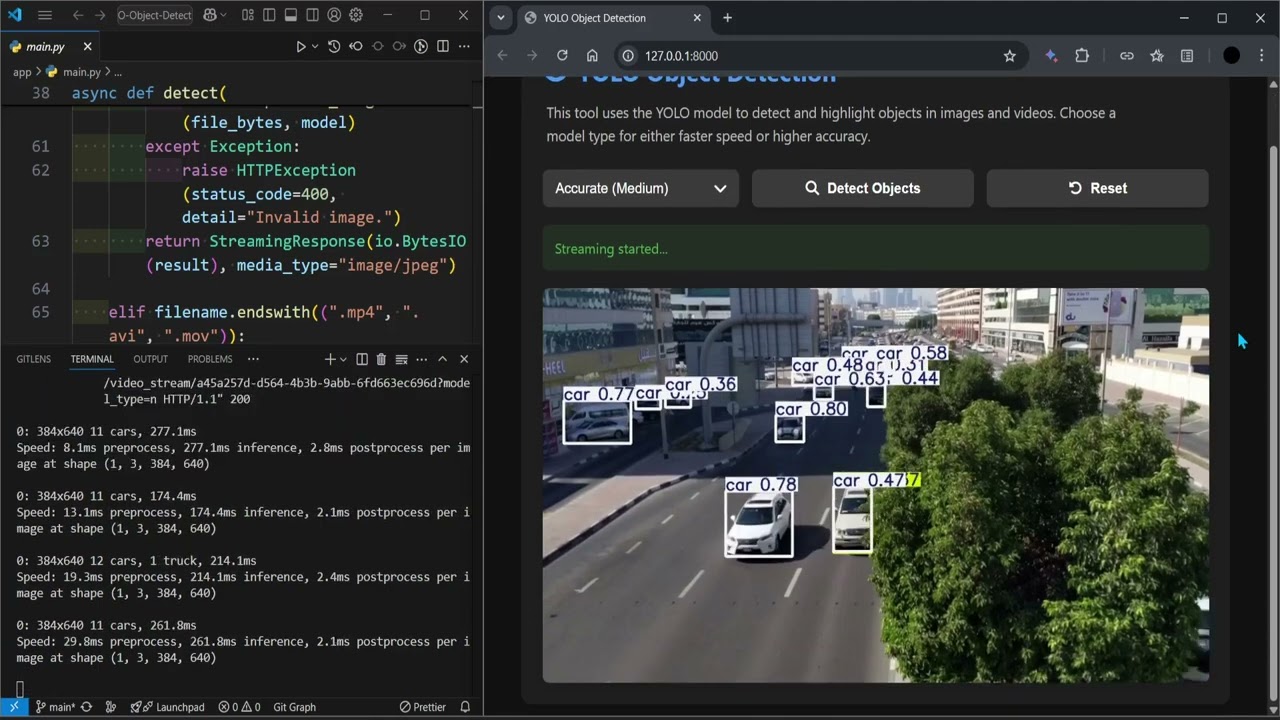Reload the browser page
Screen dimensions: 1280x720
click(562, 56)
